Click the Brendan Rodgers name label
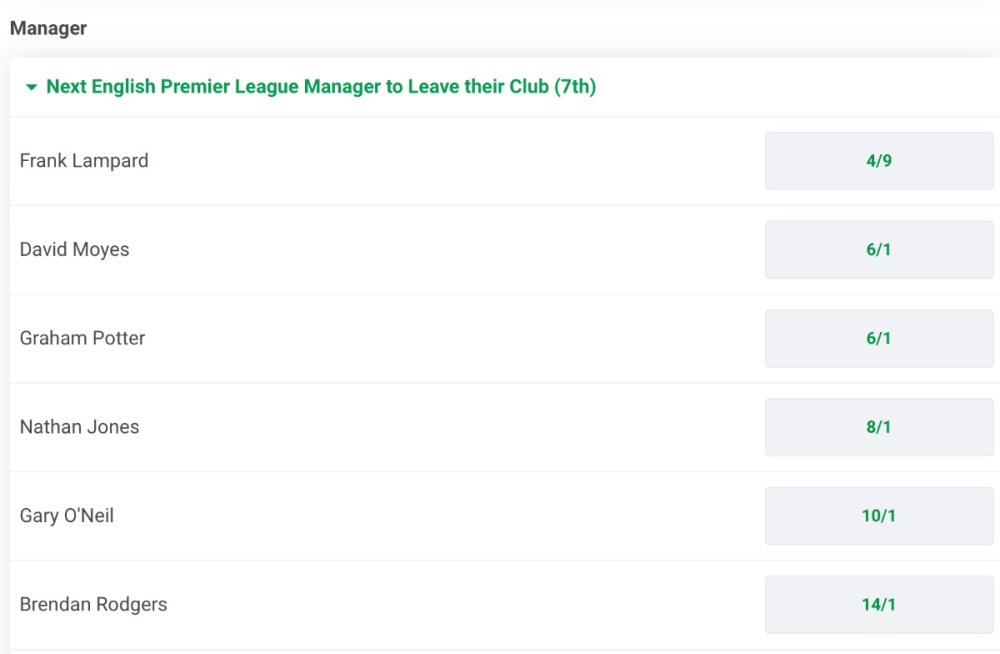The height and width of the screenshot is (654, 1000). 94,605
